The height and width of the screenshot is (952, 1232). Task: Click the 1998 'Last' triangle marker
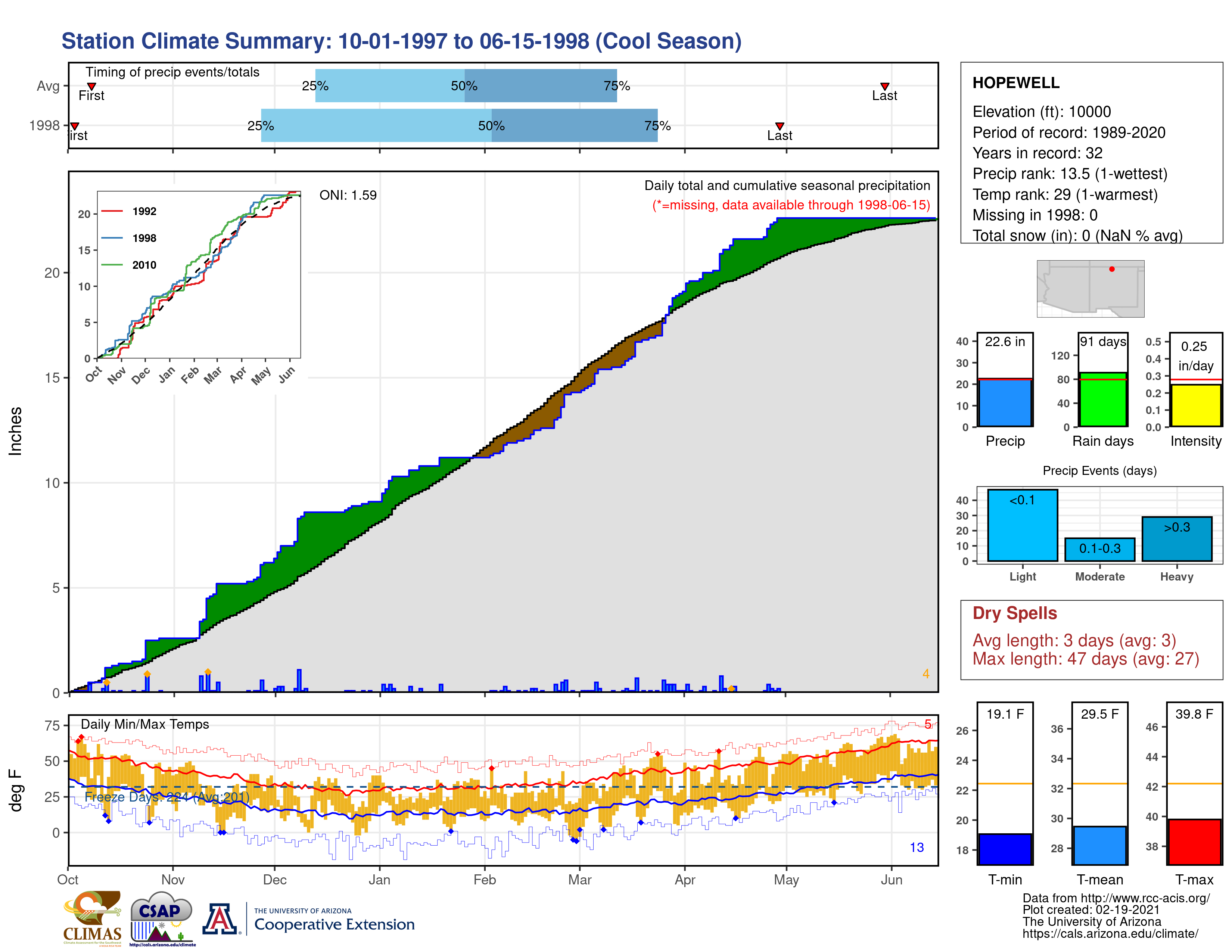point(780,126)
